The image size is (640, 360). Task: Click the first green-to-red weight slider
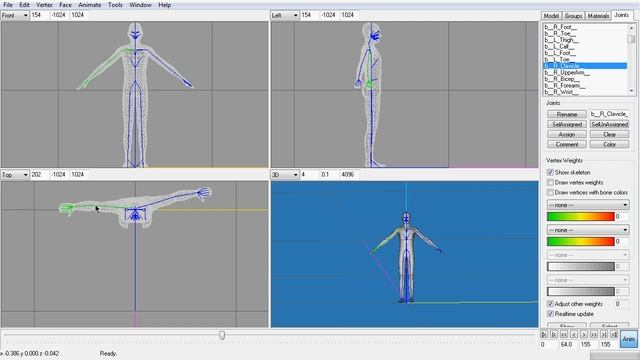point(580,217)
